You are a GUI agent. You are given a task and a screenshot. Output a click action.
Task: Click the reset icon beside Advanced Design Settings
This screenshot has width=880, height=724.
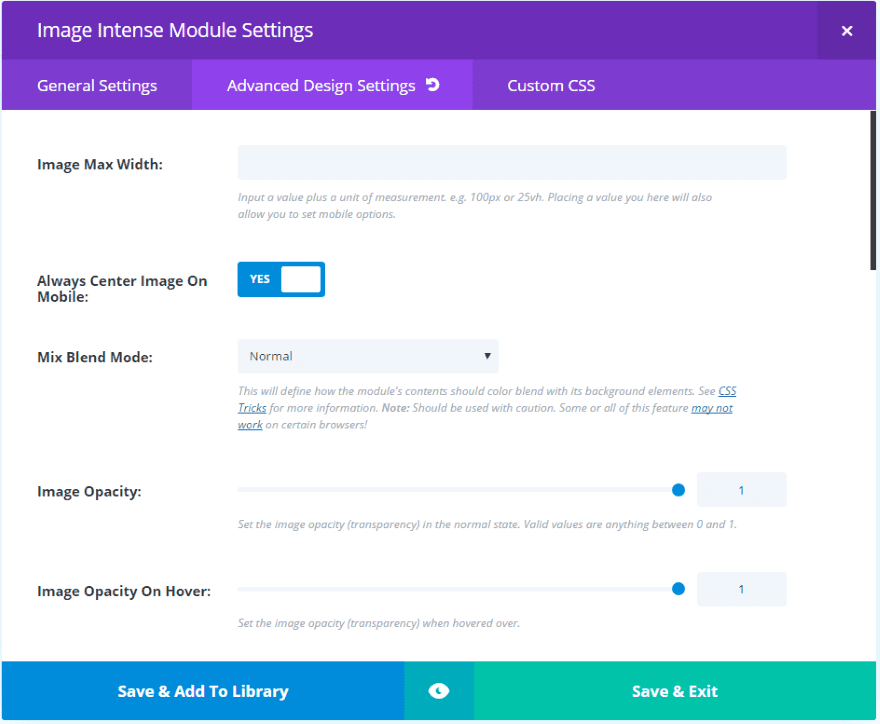point(433,85)
